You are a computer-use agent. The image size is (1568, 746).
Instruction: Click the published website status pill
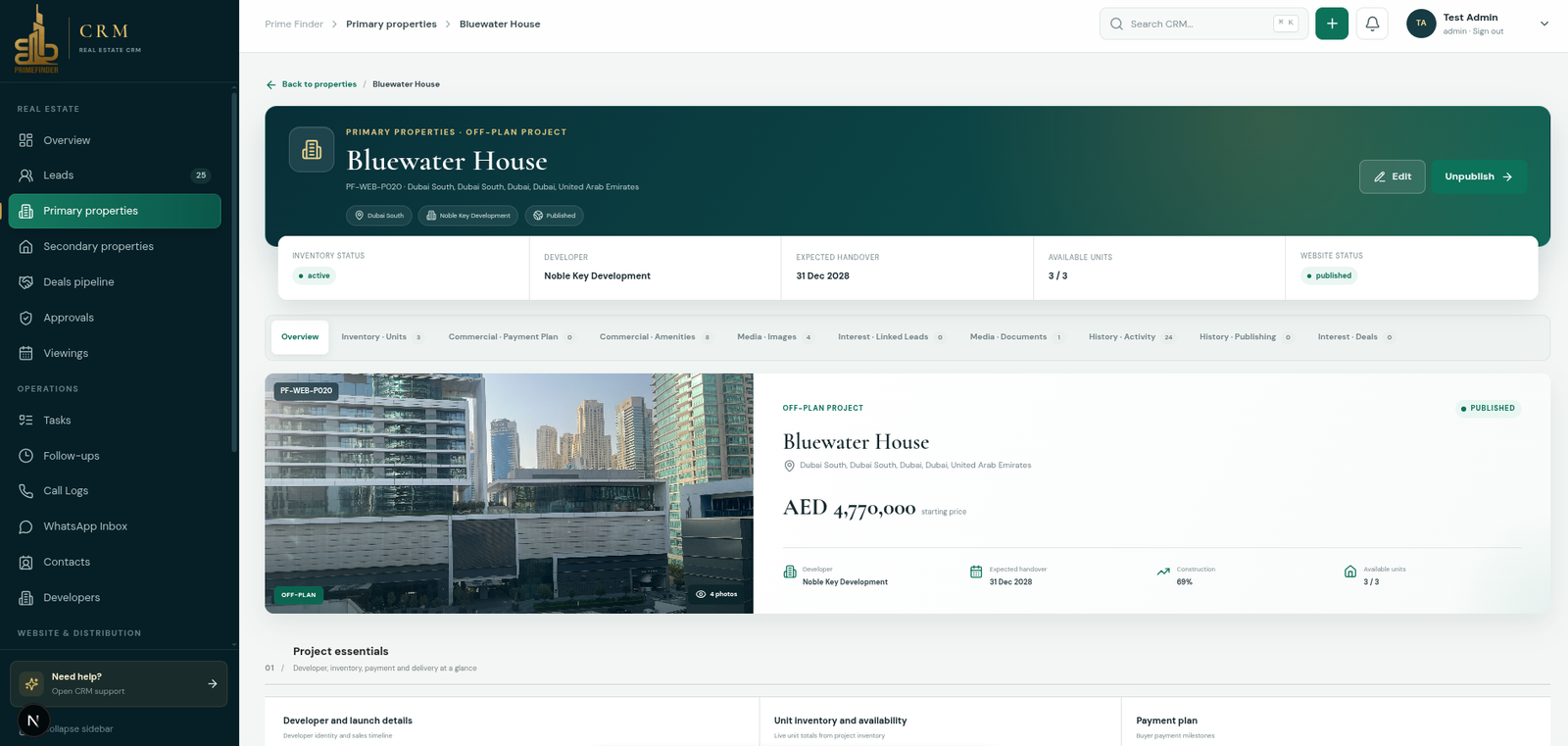1329,276
